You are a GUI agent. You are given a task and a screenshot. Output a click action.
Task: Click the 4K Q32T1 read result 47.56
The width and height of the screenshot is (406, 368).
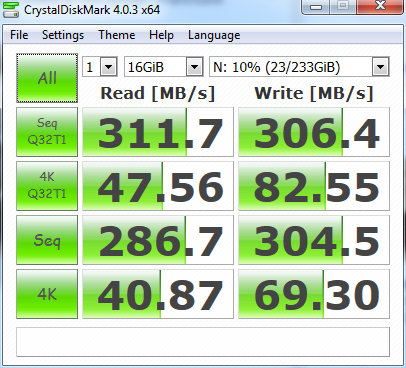click(x=158, y=186)
